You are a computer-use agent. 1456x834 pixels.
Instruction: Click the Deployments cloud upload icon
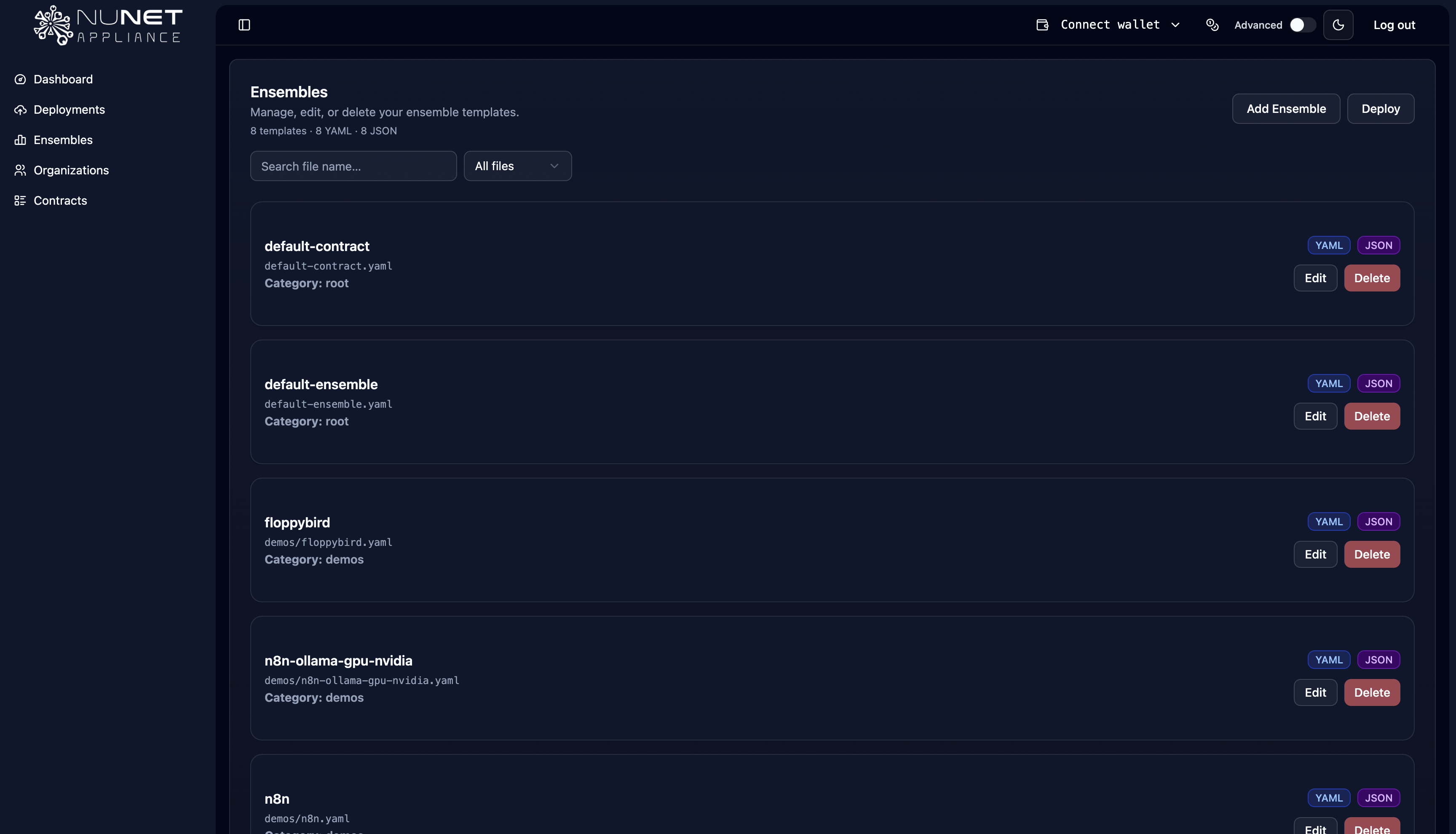(20, 110)
